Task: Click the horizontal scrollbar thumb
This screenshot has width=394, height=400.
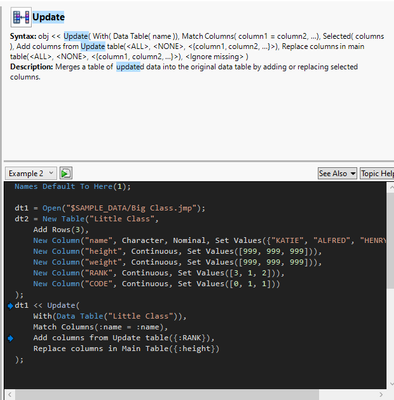Action: pos(167,395)
